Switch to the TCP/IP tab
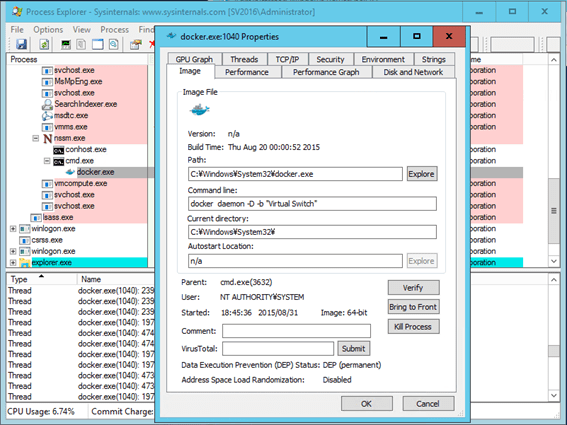The height and width of the screenshot is (425, 567). 287,59
